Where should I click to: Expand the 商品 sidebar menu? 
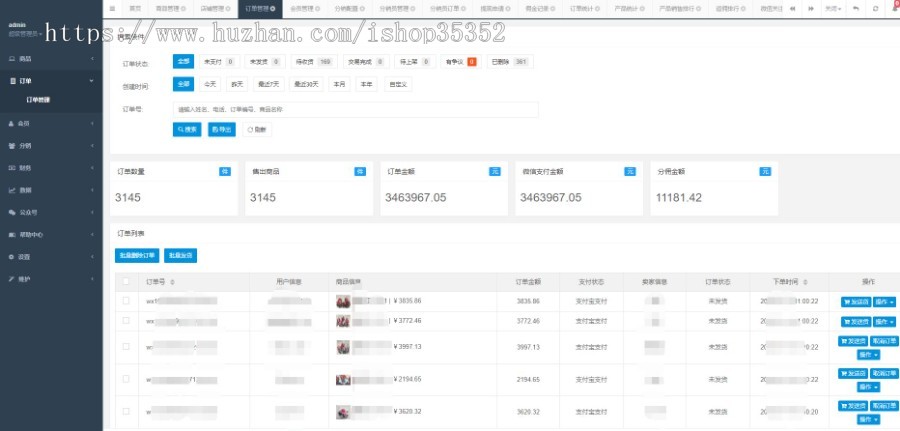pyautogui.click(x=52, y=59)
